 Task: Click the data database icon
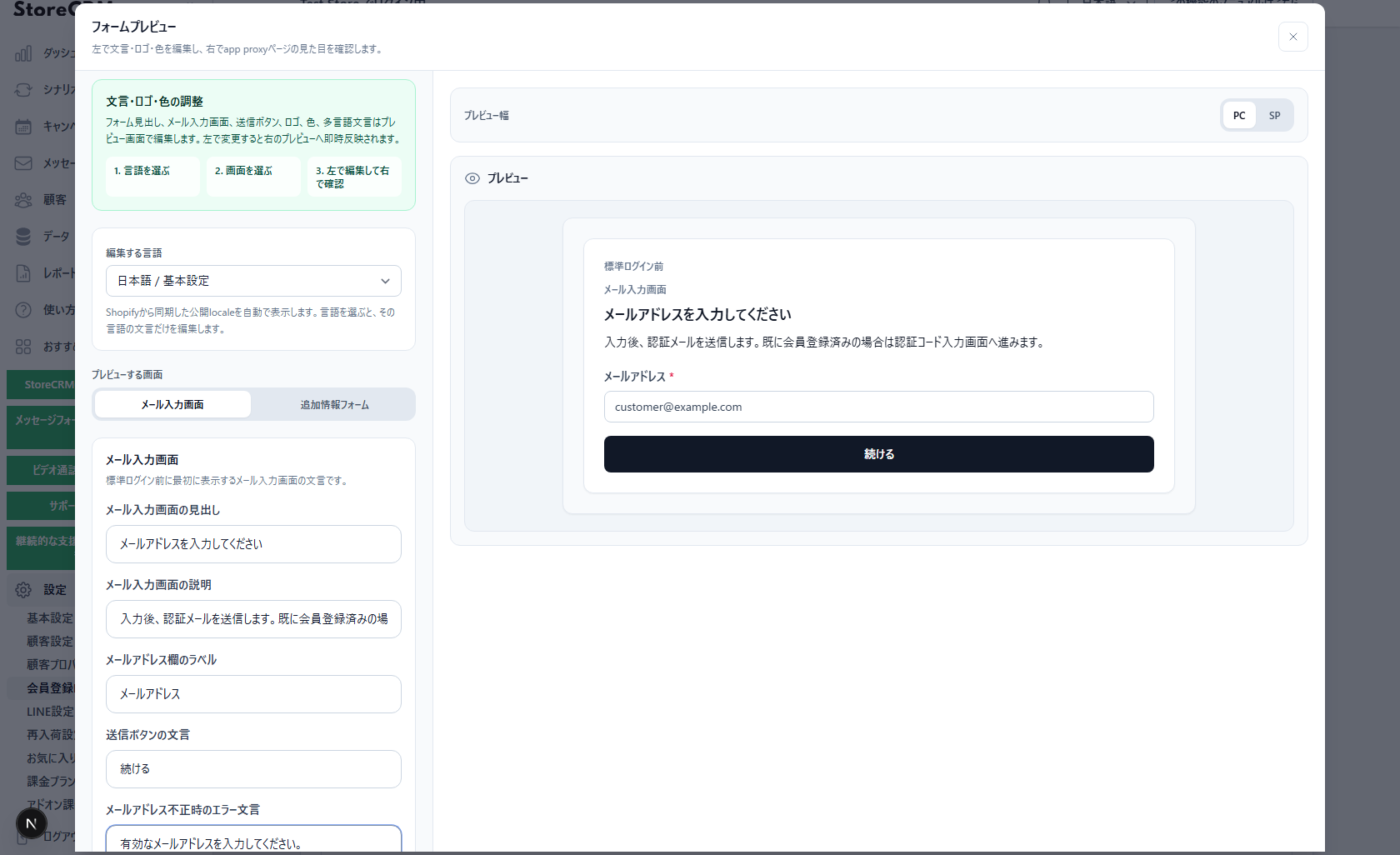pyautogui.click(x=23, y=237)
